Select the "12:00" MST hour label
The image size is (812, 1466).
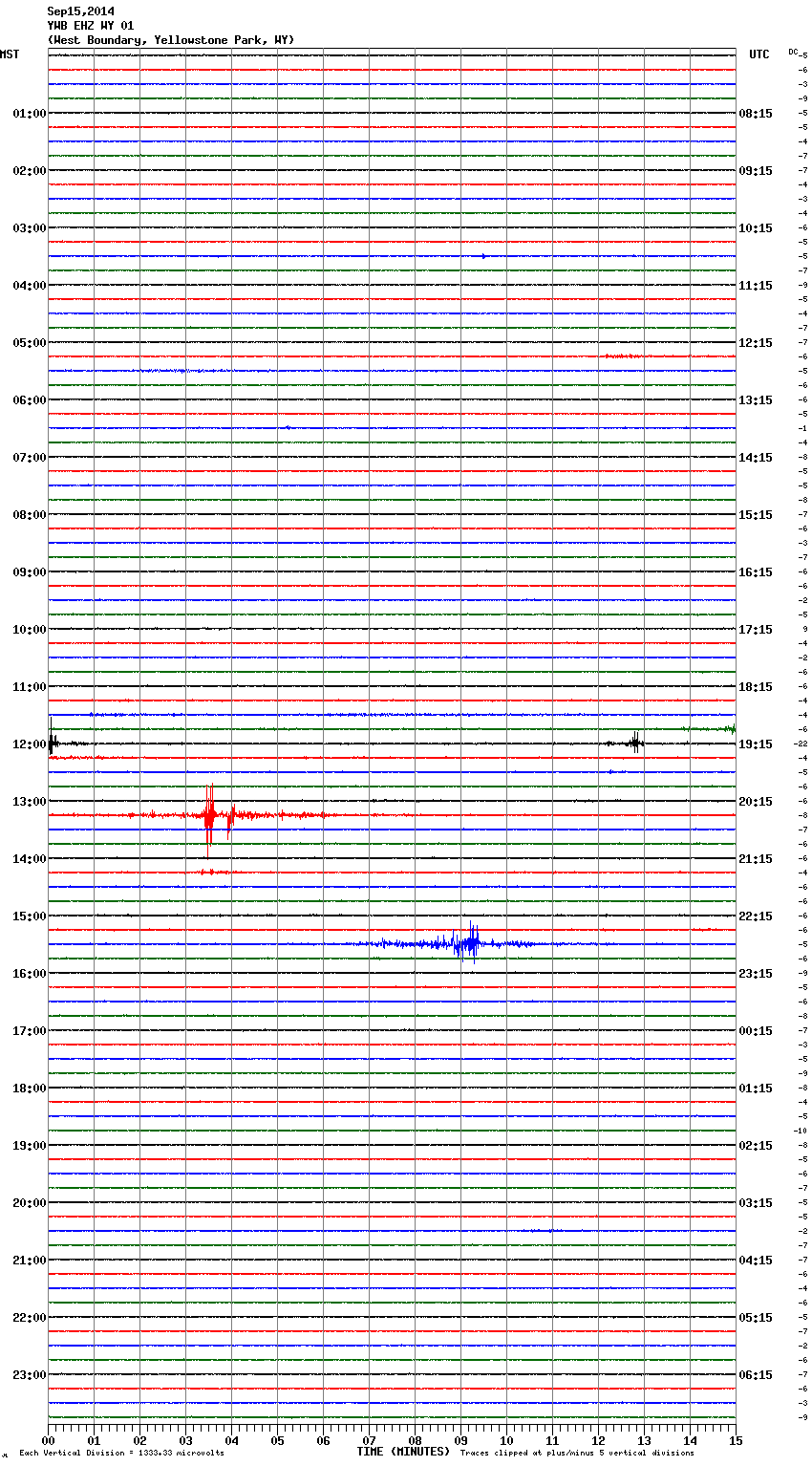[29, 744]
